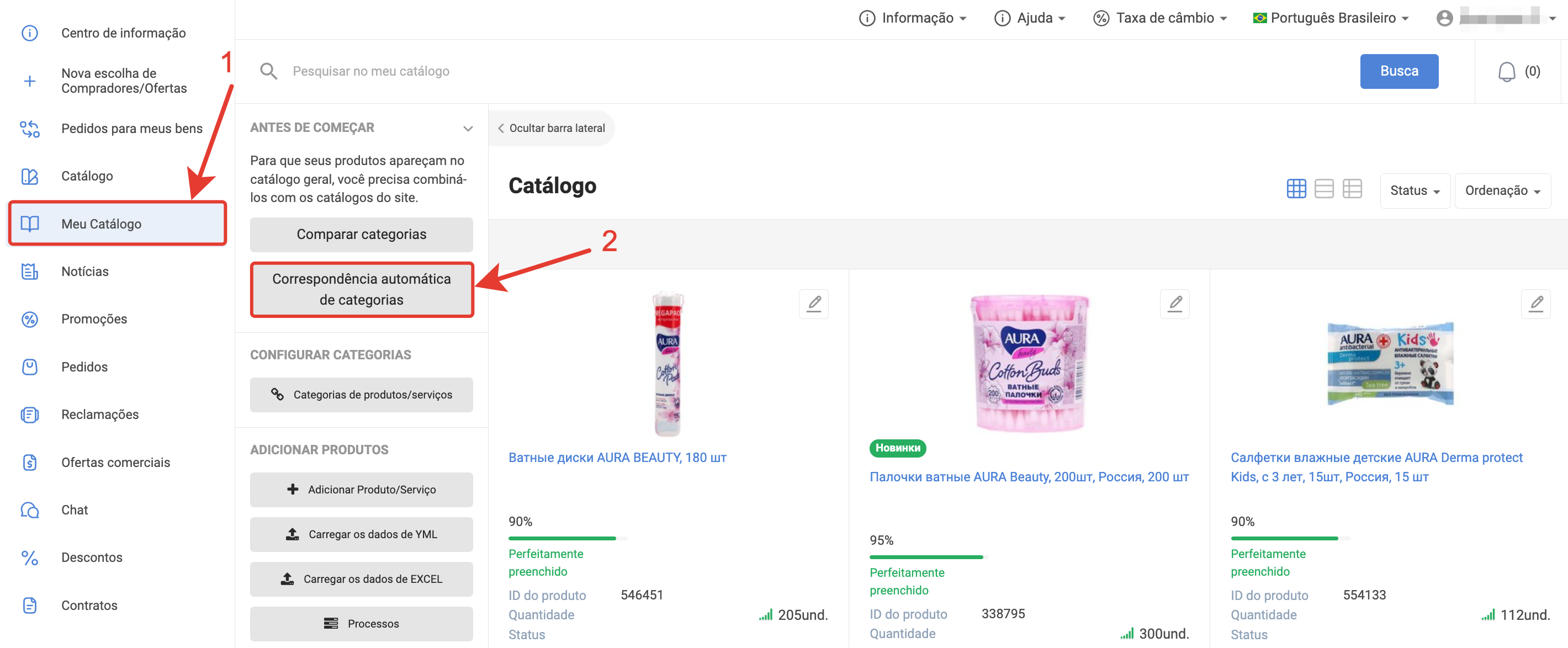Switch to list view layout icon
The height and width of the screenshot is (648, 1568).
pos(1324,189)
